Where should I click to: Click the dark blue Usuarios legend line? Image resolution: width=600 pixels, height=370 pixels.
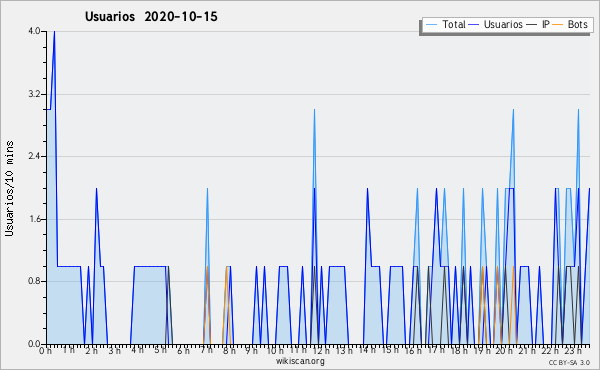point(474,25)
